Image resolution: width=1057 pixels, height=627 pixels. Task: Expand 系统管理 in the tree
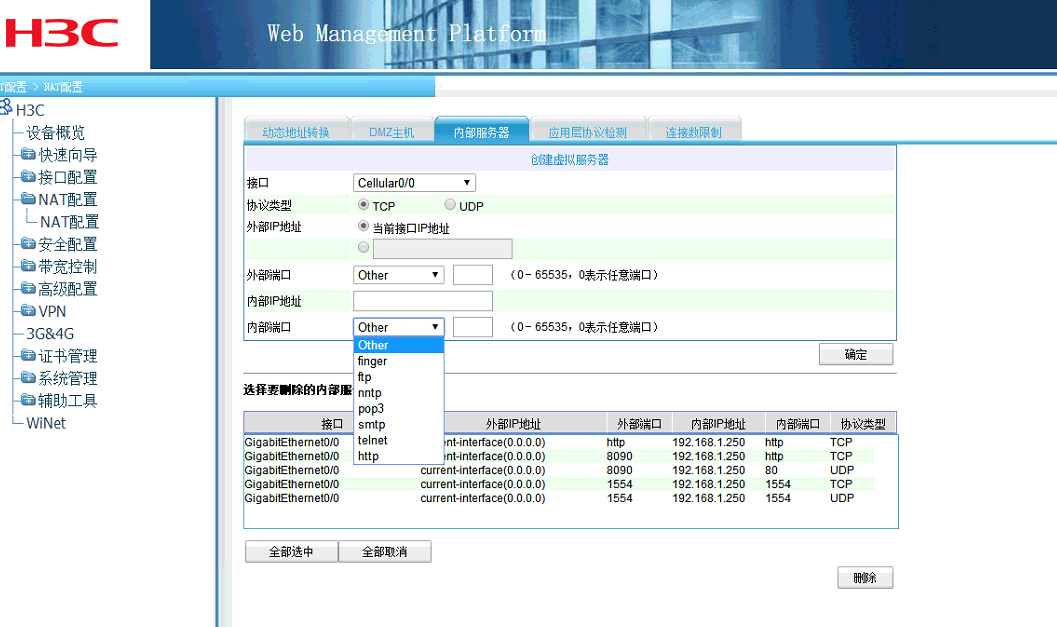pyautogui.click(x=67, y=378)
